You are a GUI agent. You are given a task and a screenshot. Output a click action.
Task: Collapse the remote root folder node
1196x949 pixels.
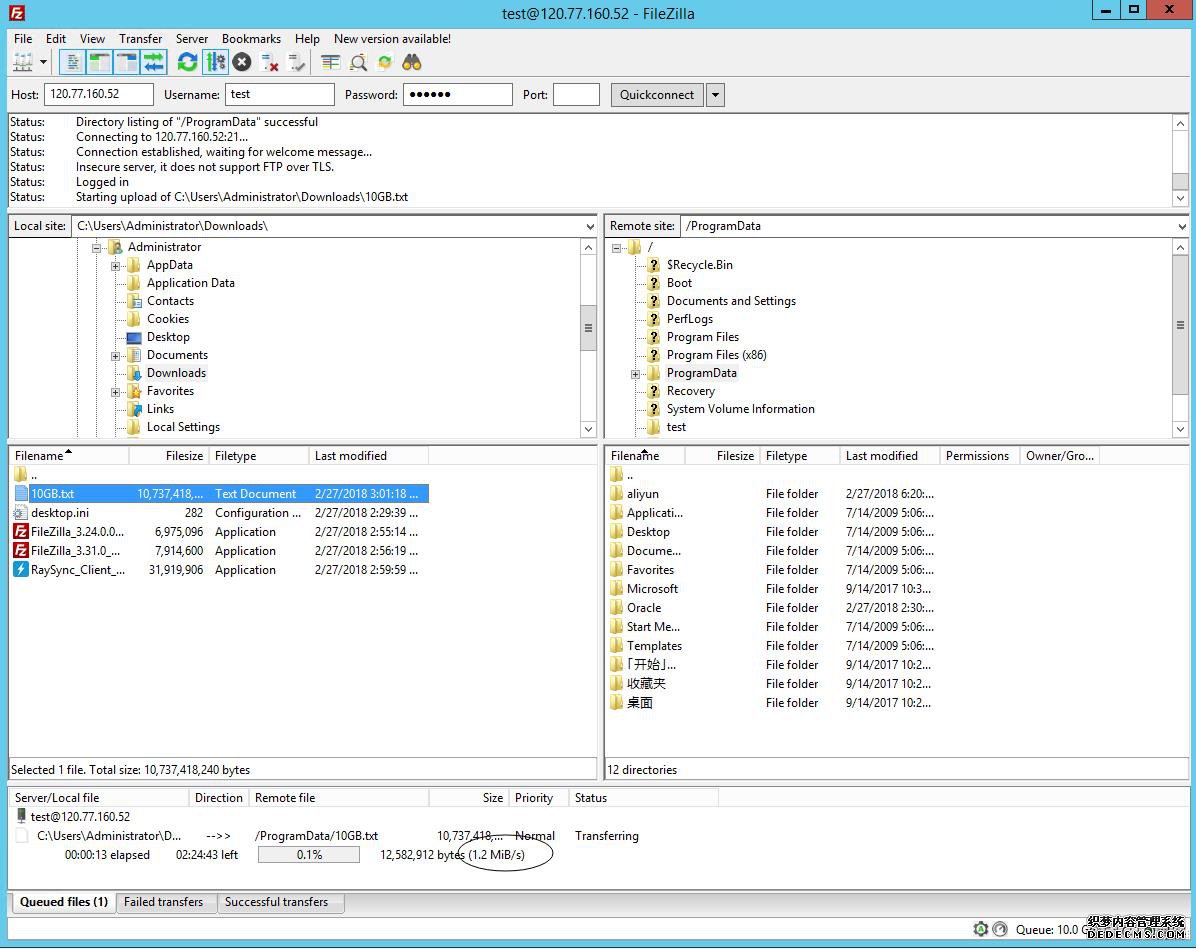coord(616,248)
